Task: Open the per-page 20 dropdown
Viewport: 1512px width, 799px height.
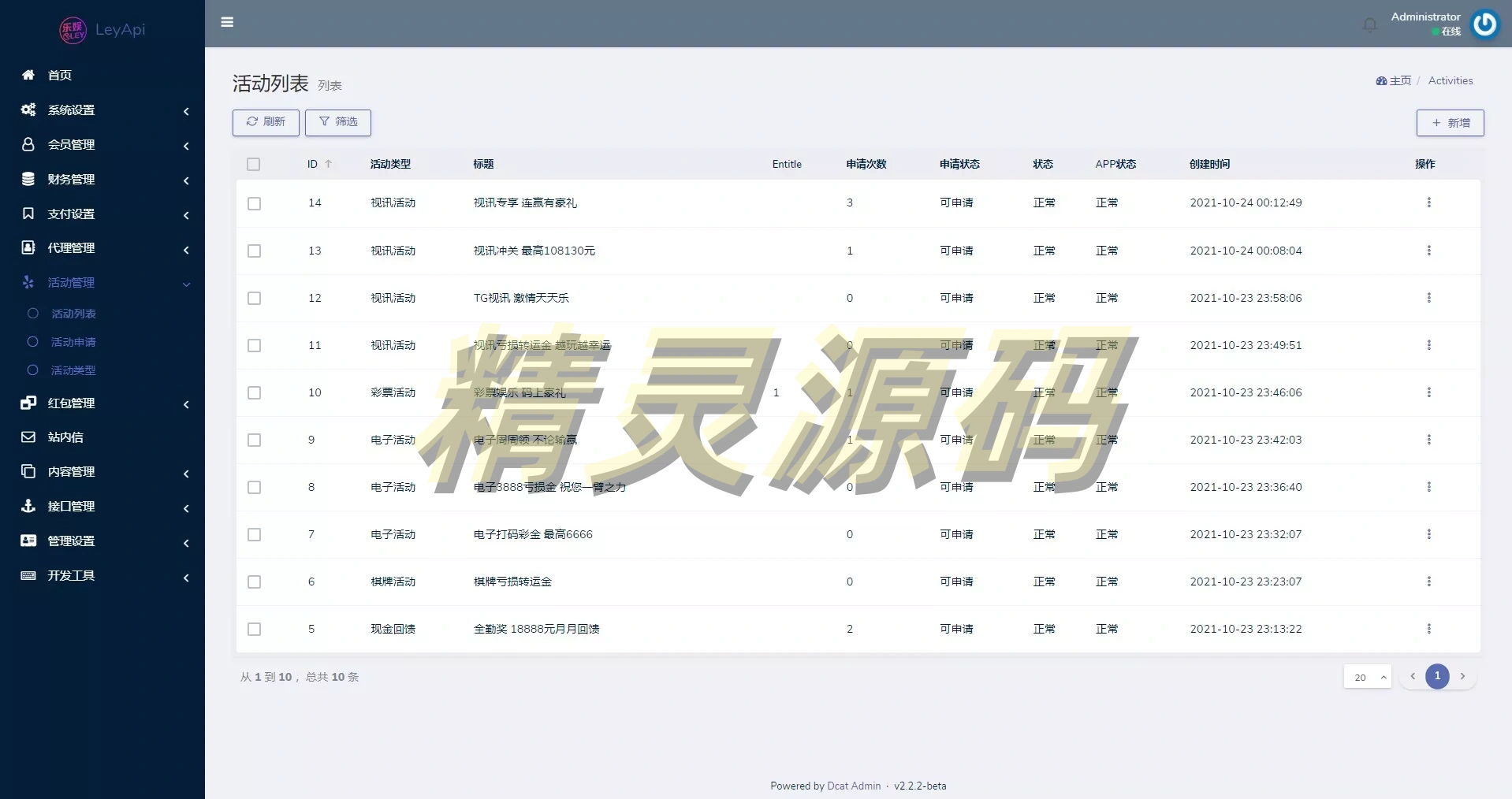Action: click(1368, 677)
